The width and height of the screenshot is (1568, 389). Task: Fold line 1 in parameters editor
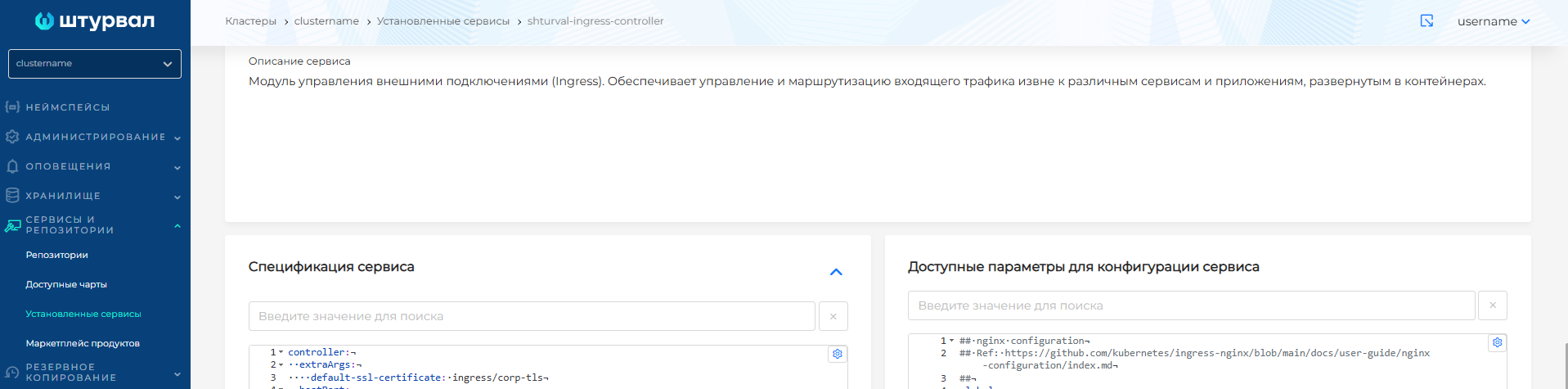(951, 341)
